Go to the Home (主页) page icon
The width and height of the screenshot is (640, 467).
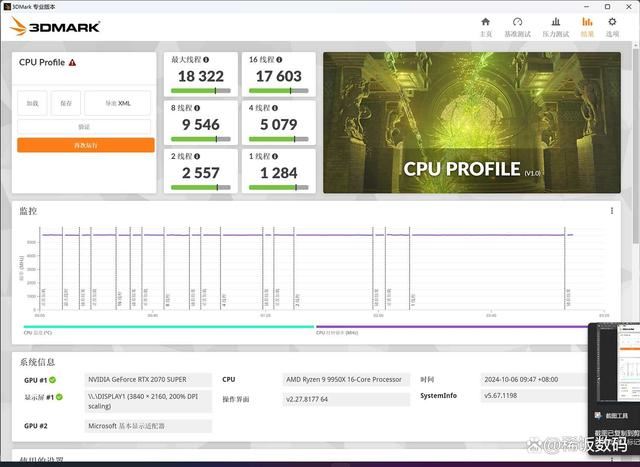[485, 22]
